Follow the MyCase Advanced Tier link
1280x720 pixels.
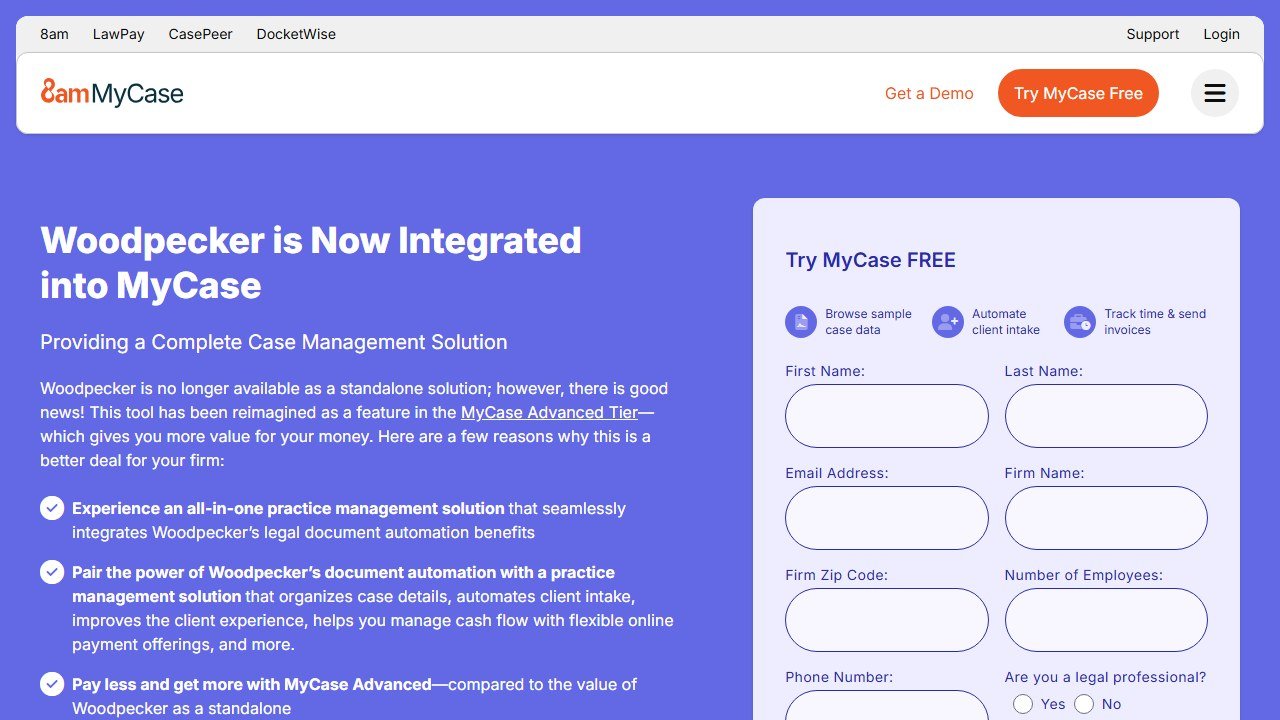point(549,412)
